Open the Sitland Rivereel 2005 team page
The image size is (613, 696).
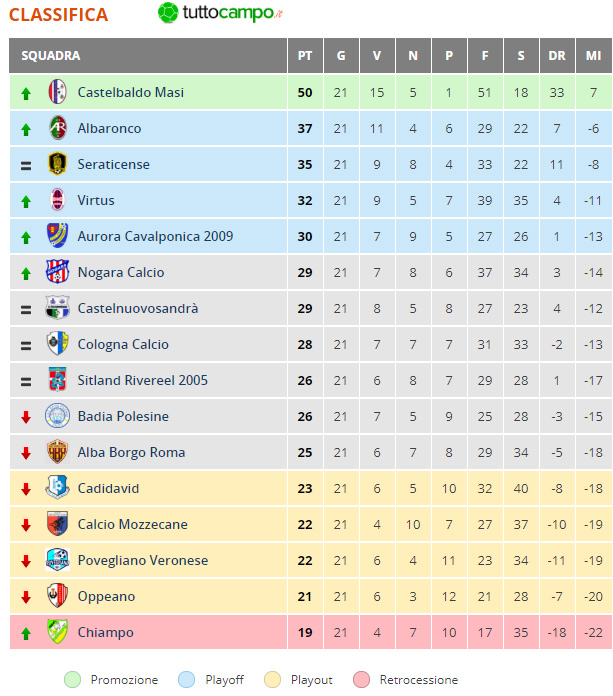pos(142,380)
